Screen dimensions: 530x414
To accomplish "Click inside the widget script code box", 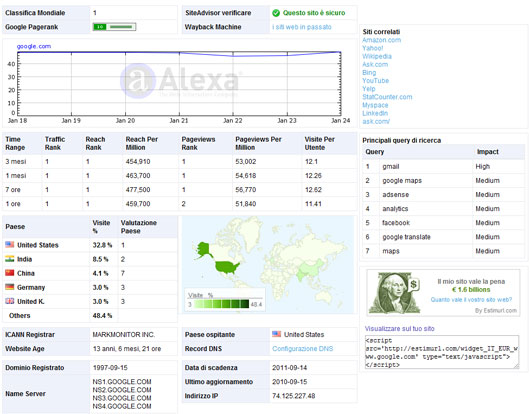I will (442, 352).
